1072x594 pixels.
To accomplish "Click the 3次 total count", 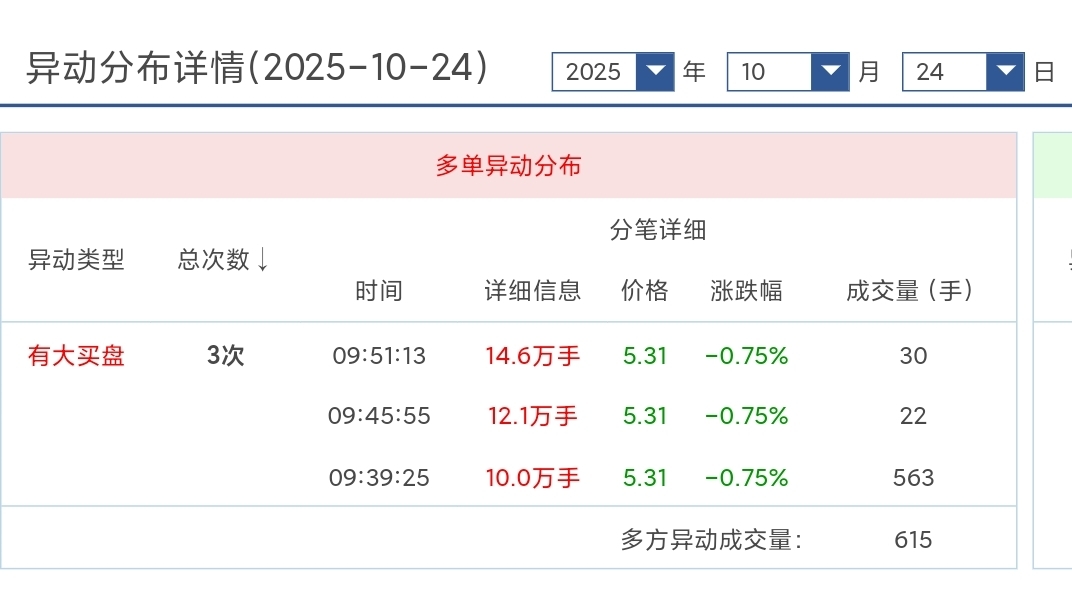I will pos(225,355).
